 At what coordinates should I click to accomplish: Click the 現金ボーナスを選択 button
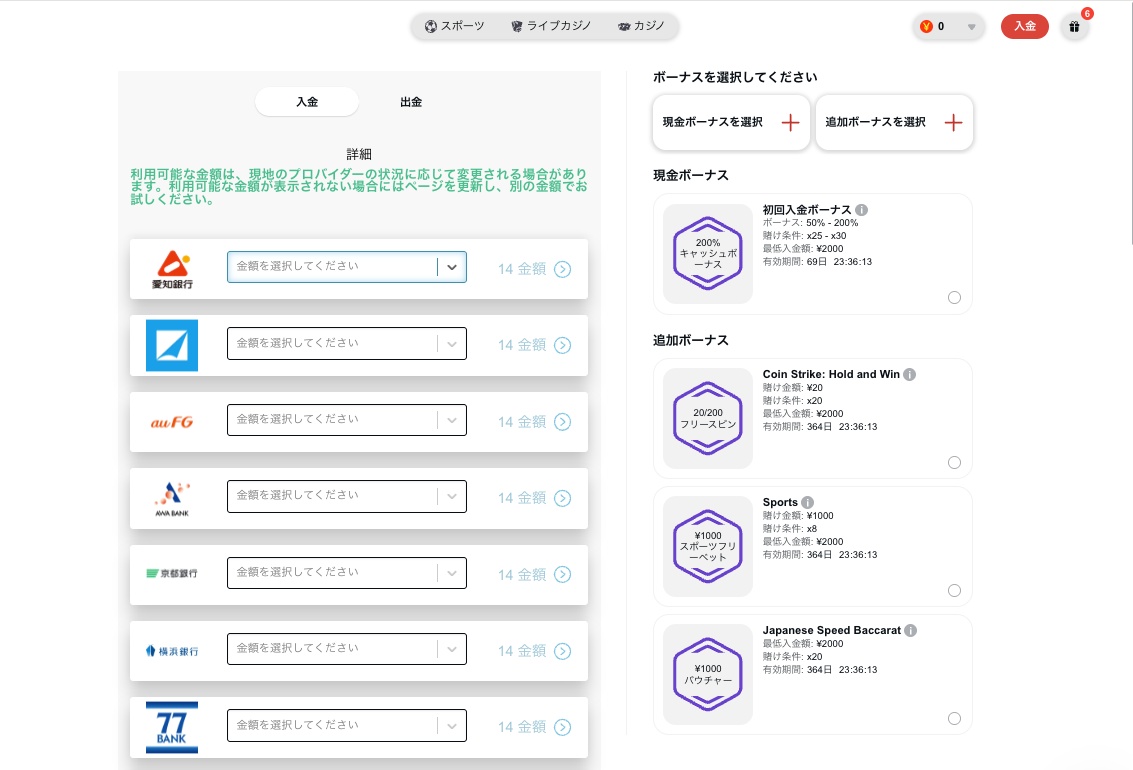pos(731,123)
